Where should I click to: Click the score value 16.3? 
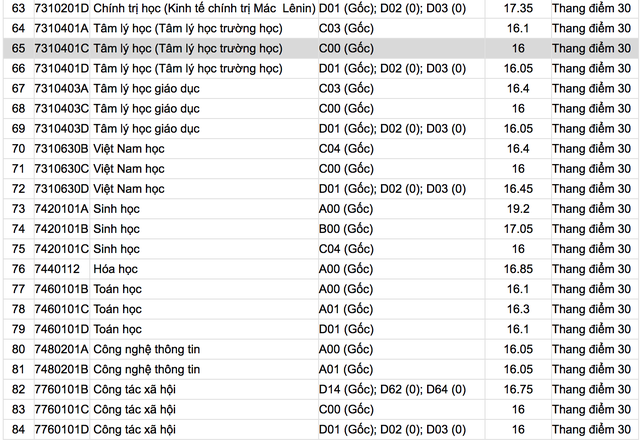pyautogui.click(x=517, y=308)
